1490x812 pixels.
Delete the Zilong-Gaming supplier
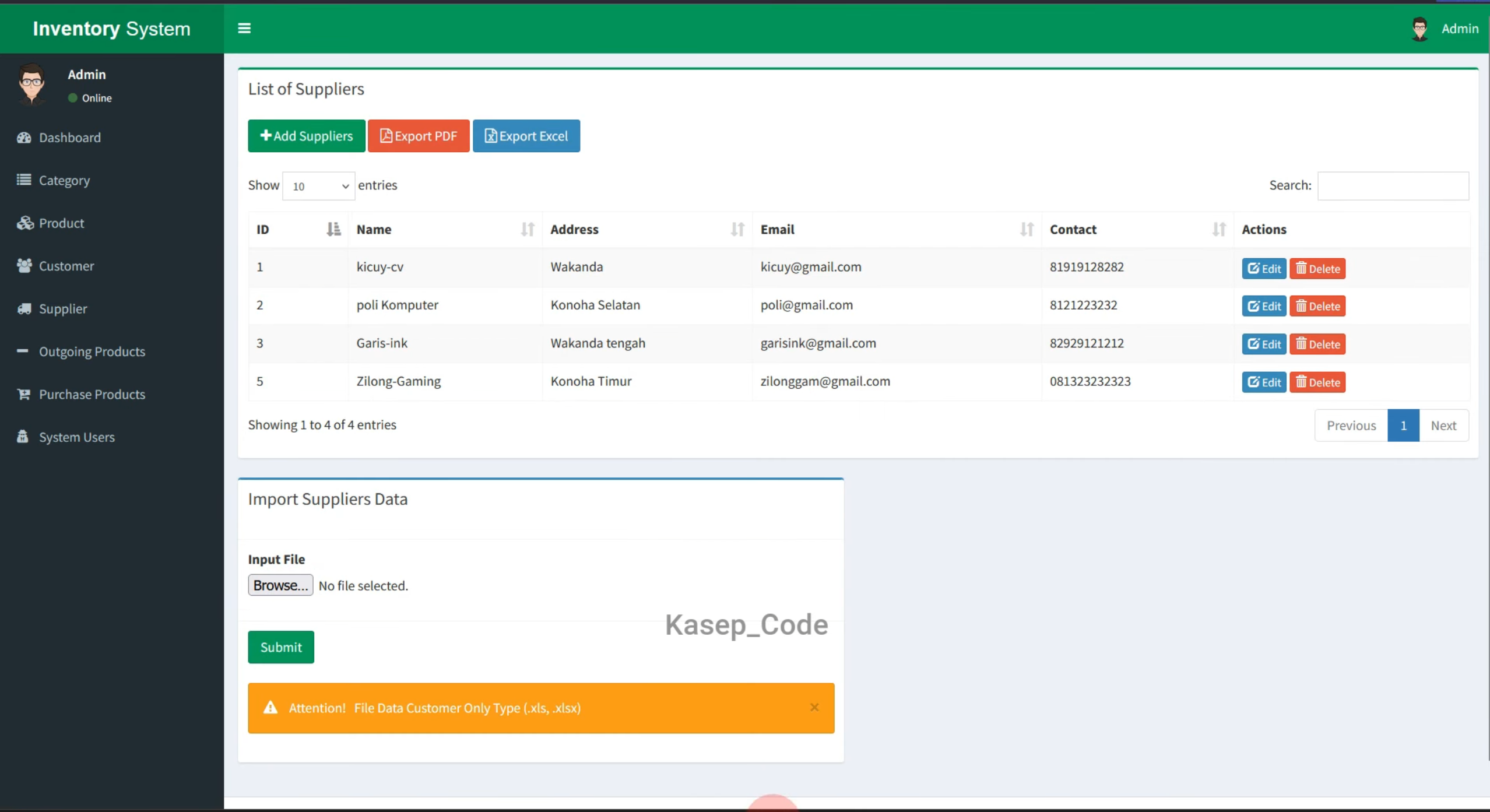click(1317, 382)
